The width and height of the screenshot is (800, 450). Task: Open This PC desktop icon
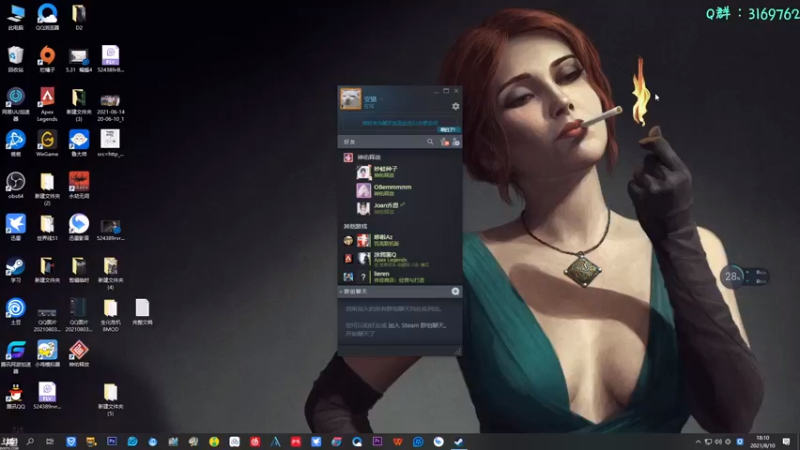(x=15, y=16)
